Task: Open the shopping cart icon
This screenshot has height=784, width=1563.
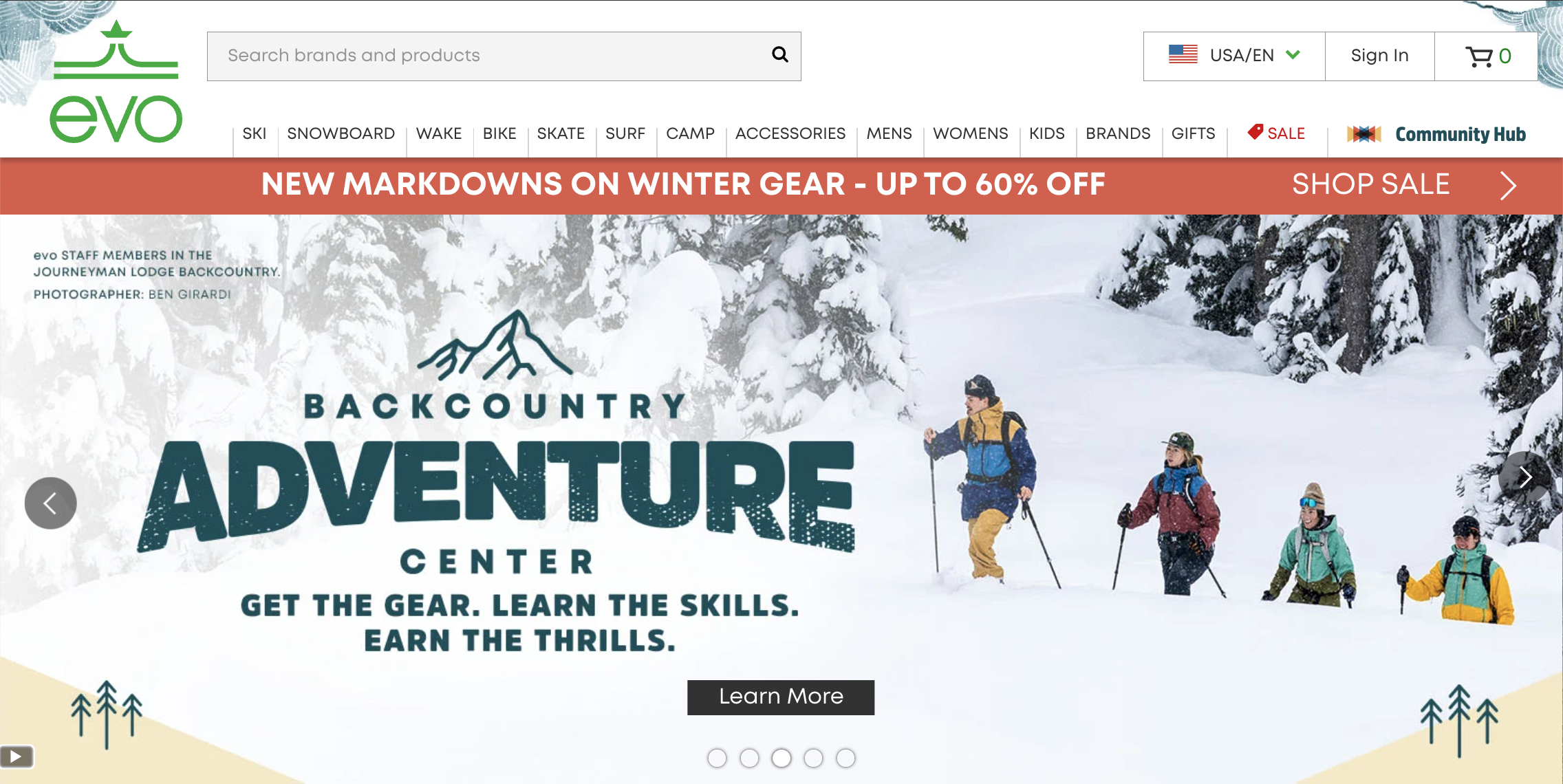Action: pyautogui.click(x=1478, y=56)
